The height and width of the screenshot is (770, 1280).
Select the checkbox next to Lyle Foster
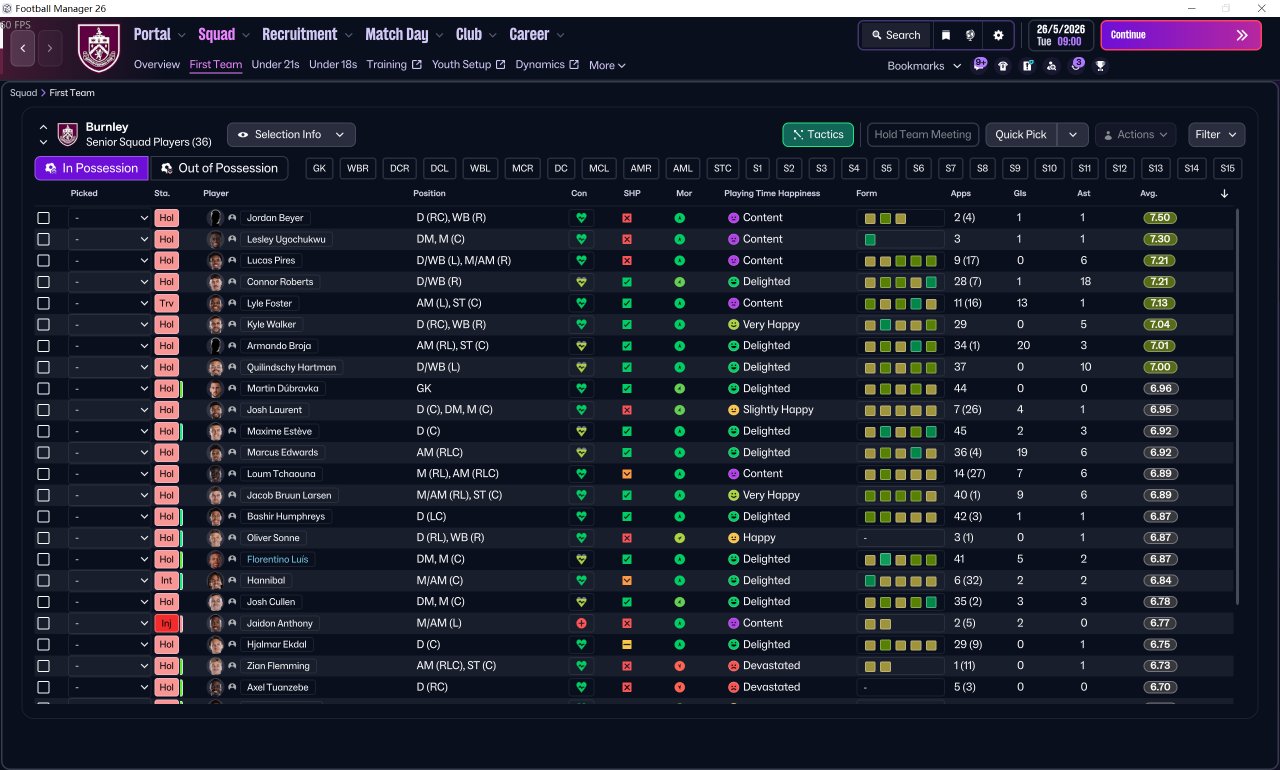pyautogui.click(x=43, y=303)
